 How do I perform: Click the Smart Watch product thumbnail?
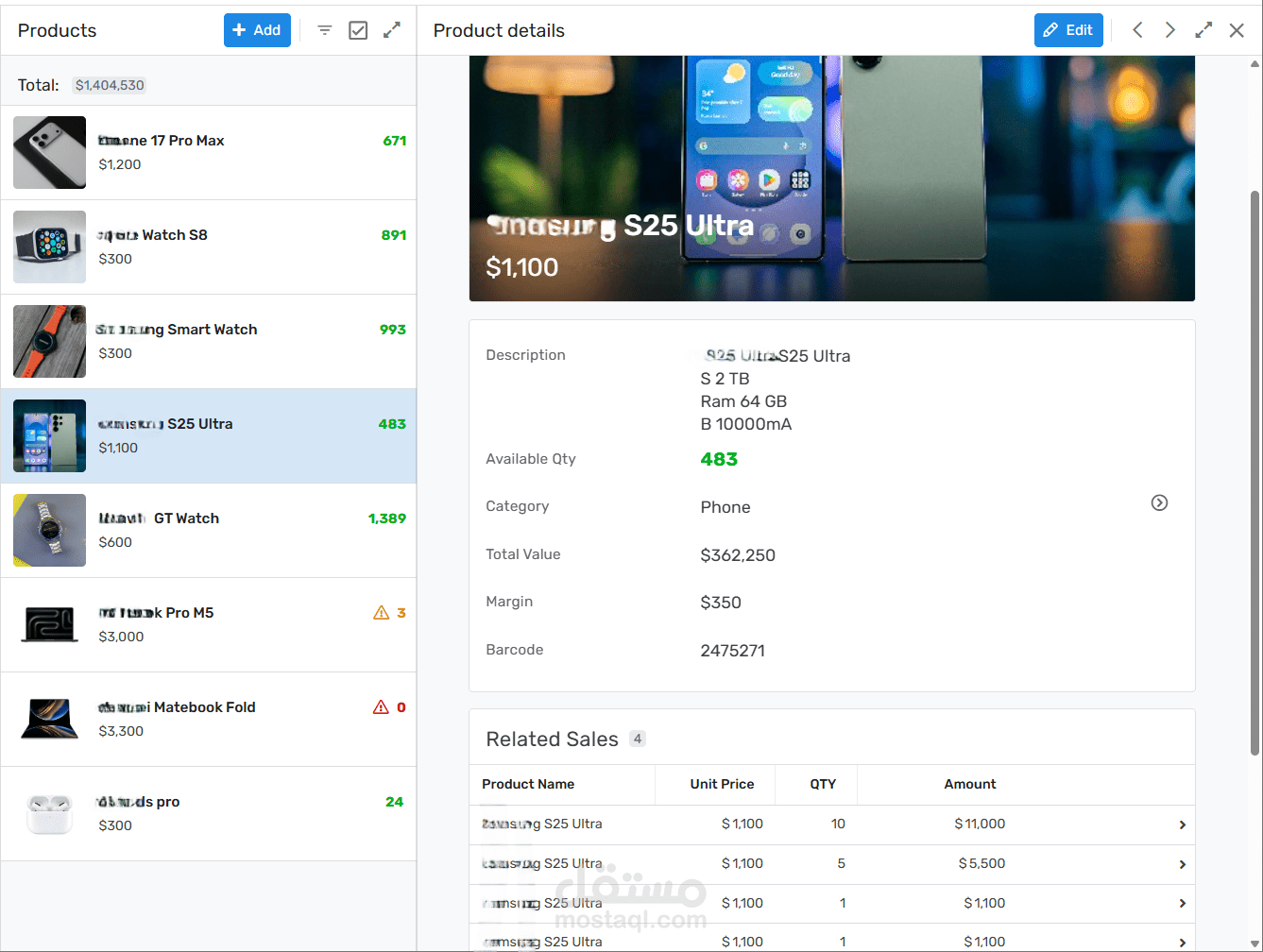click(x=49, y=341)
